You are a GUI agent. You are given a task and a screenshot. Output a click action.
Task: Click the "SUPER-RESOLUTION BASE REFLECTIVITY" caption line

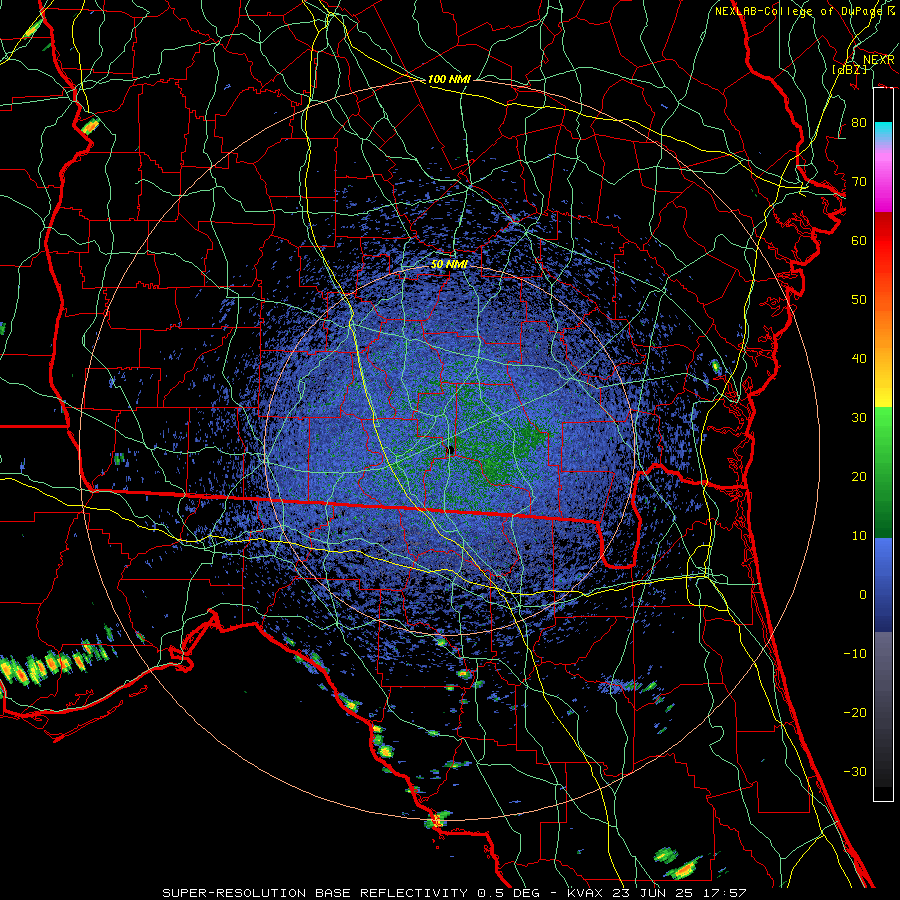[454, 893]
